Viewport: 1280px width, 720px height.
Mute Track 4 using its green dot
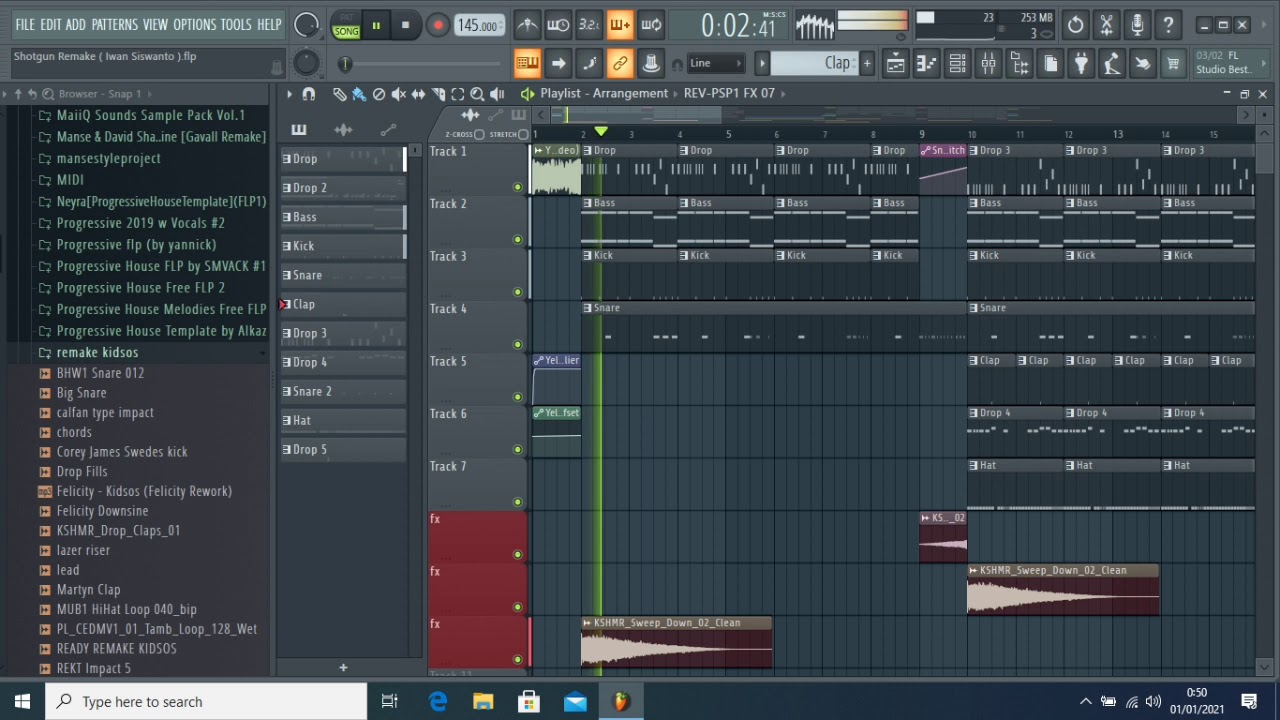[517, 345]
